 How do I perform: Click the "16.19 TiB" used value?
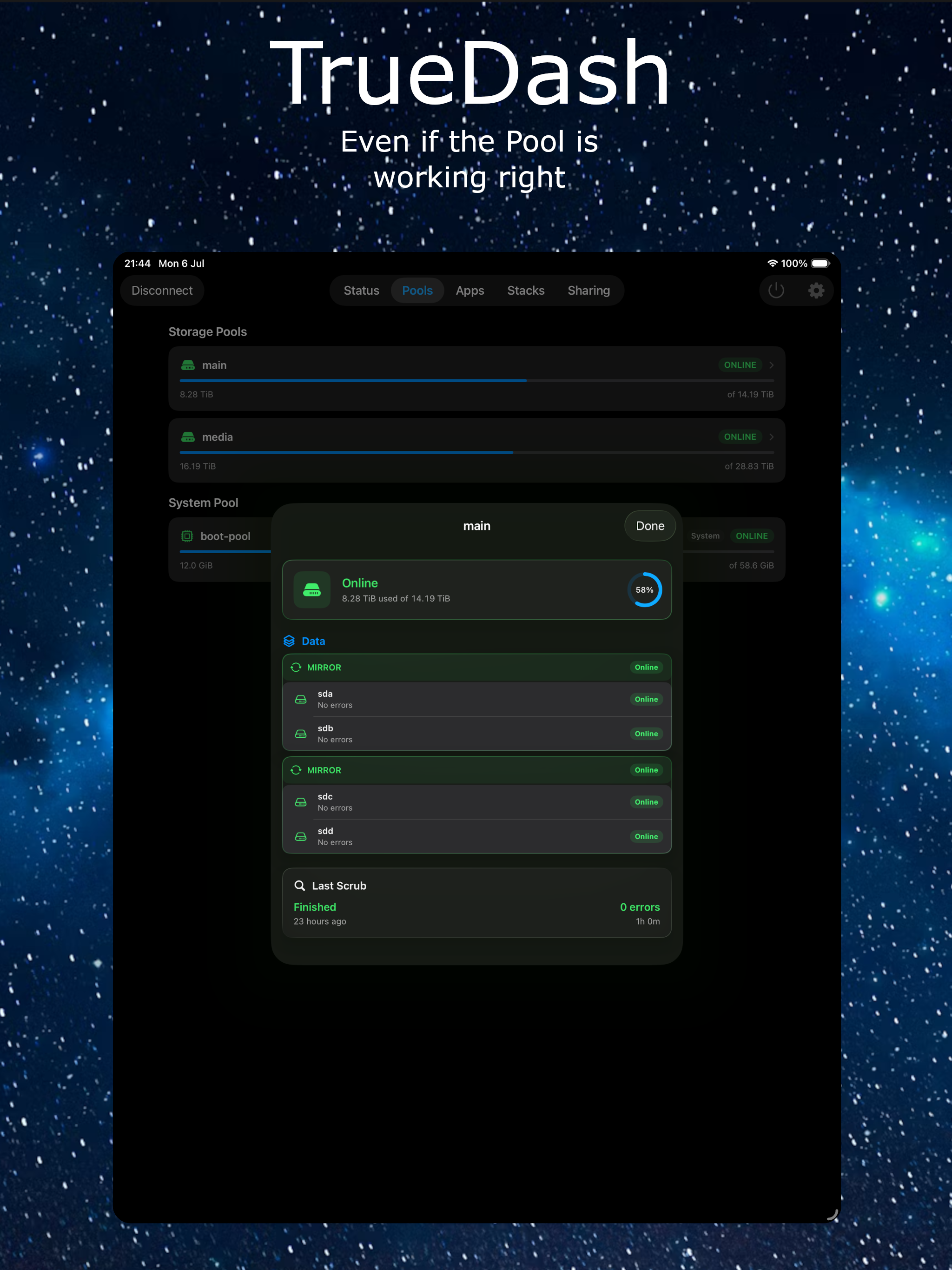(x=198, y=466)
